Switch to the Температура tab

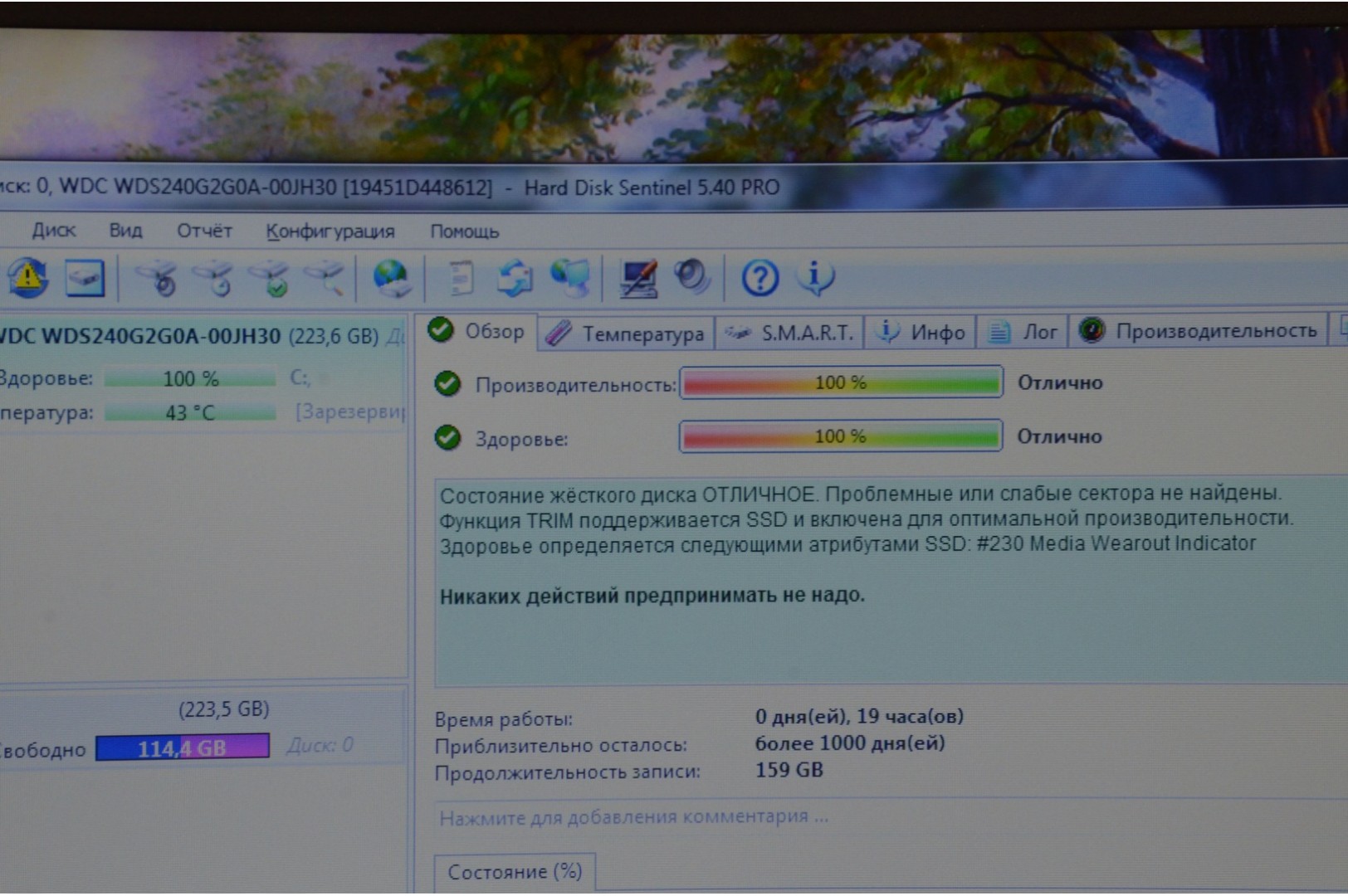[627, 334]
